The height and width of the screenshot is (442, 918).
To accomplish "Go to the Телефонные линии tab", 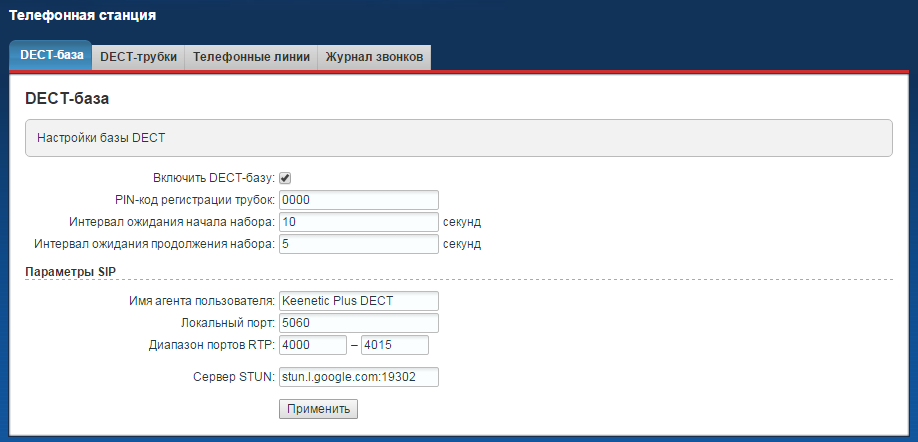I will (x=252, y=58).
